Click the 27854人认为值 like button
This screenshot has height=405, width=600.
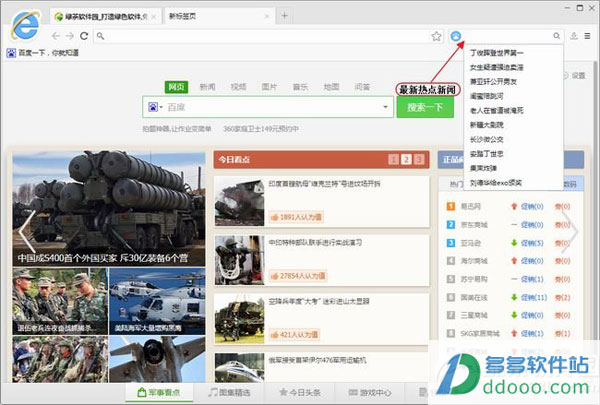tap(298, 276)
